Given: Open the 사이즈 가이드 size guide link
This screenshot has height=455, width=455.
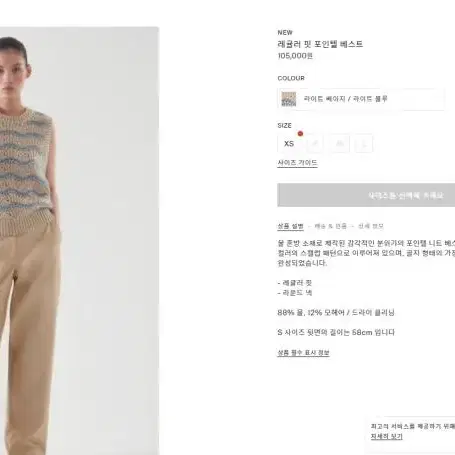Looking at the screenshot, I should (297, 163).
